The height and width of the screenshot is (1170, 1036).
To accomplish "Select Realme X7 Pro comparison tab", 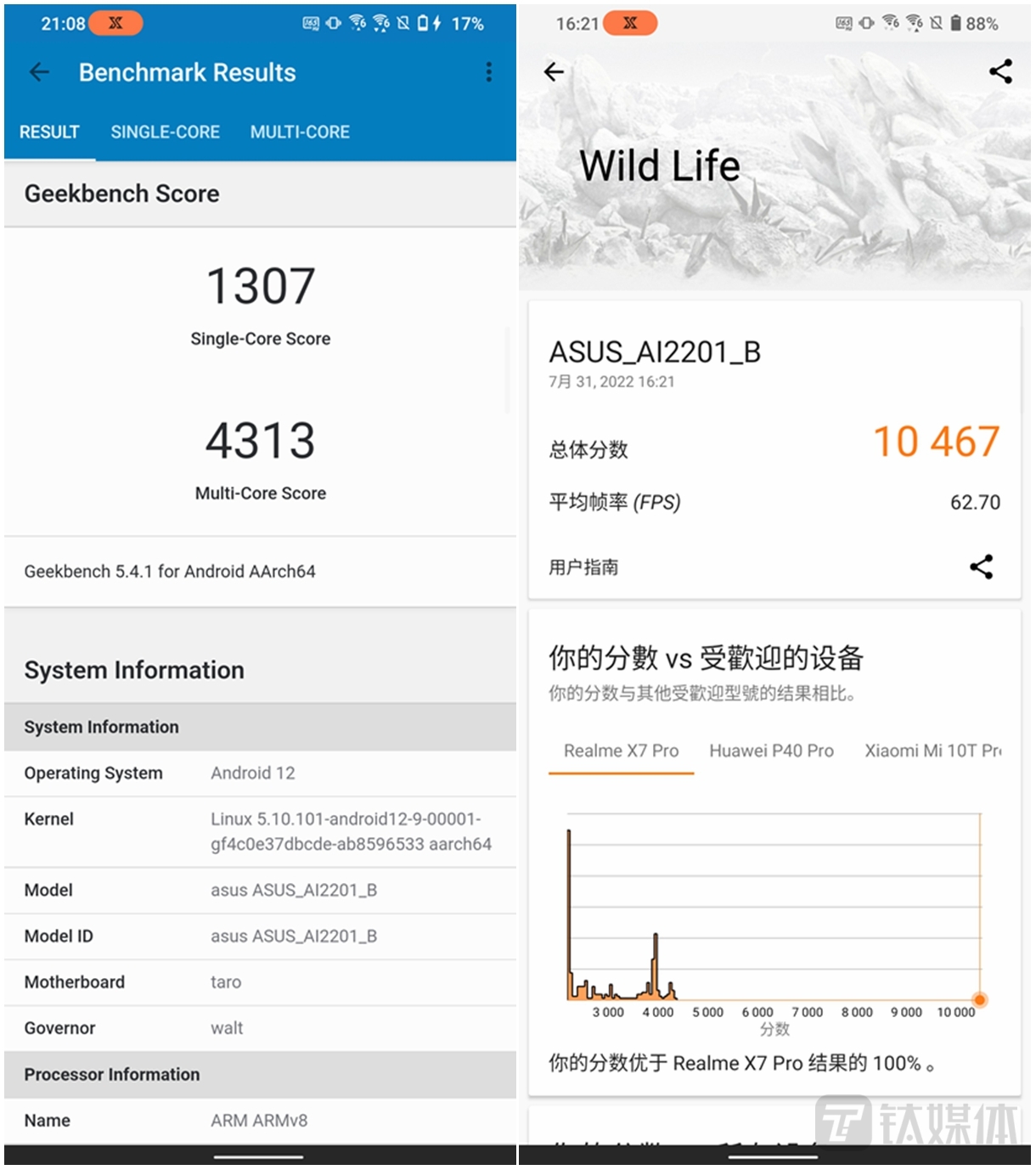I will (621, 751).
